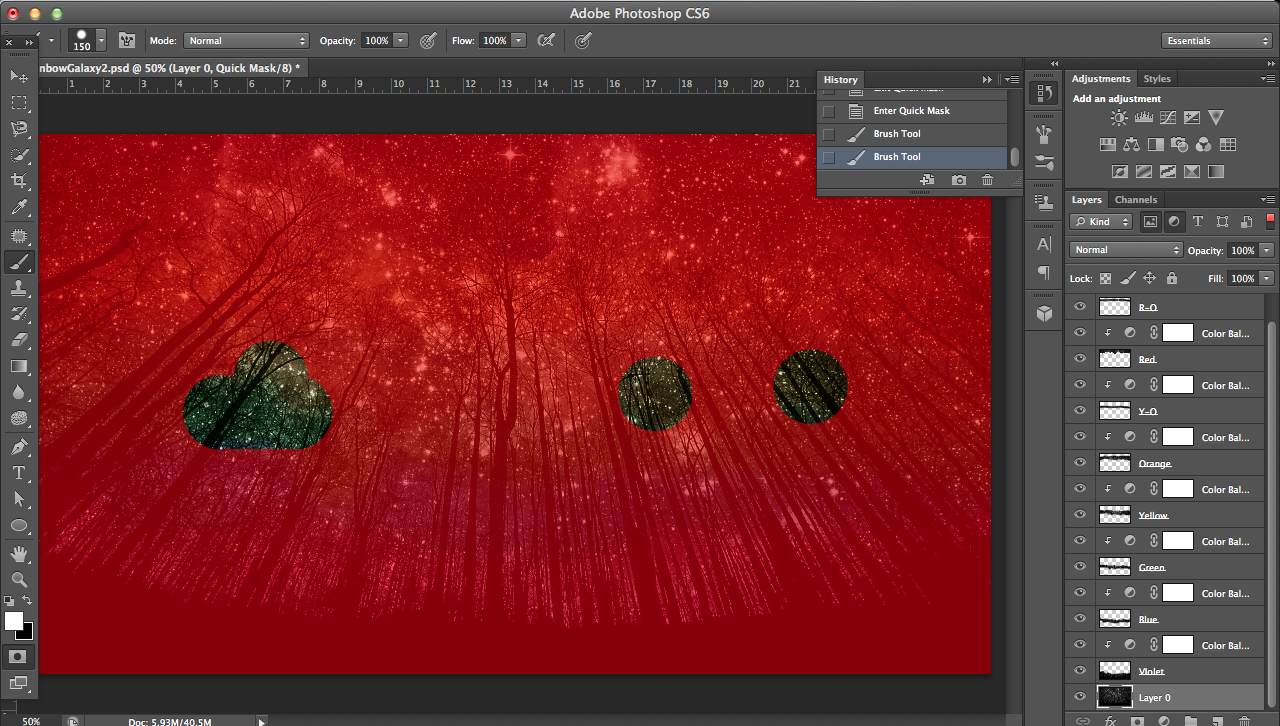Select the Quick Selection tool
The image size is (1280, 726).
(19, 155)
